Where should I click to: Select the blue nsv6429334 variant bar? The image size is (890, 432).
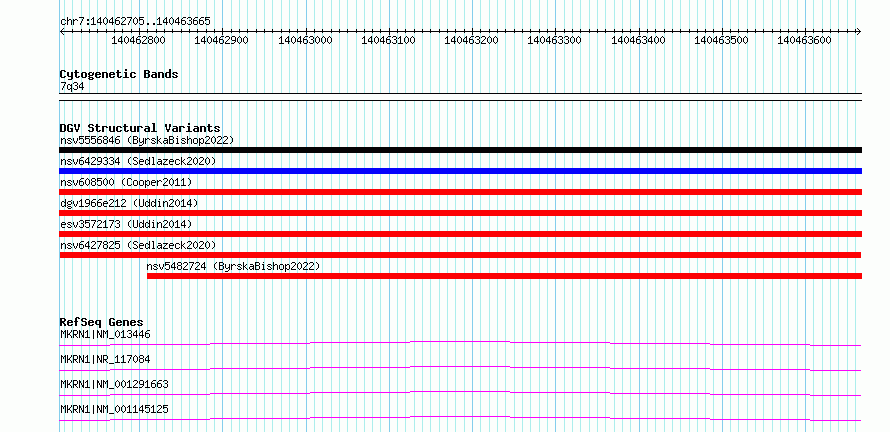pyautogui.click(x=461, y=171)
